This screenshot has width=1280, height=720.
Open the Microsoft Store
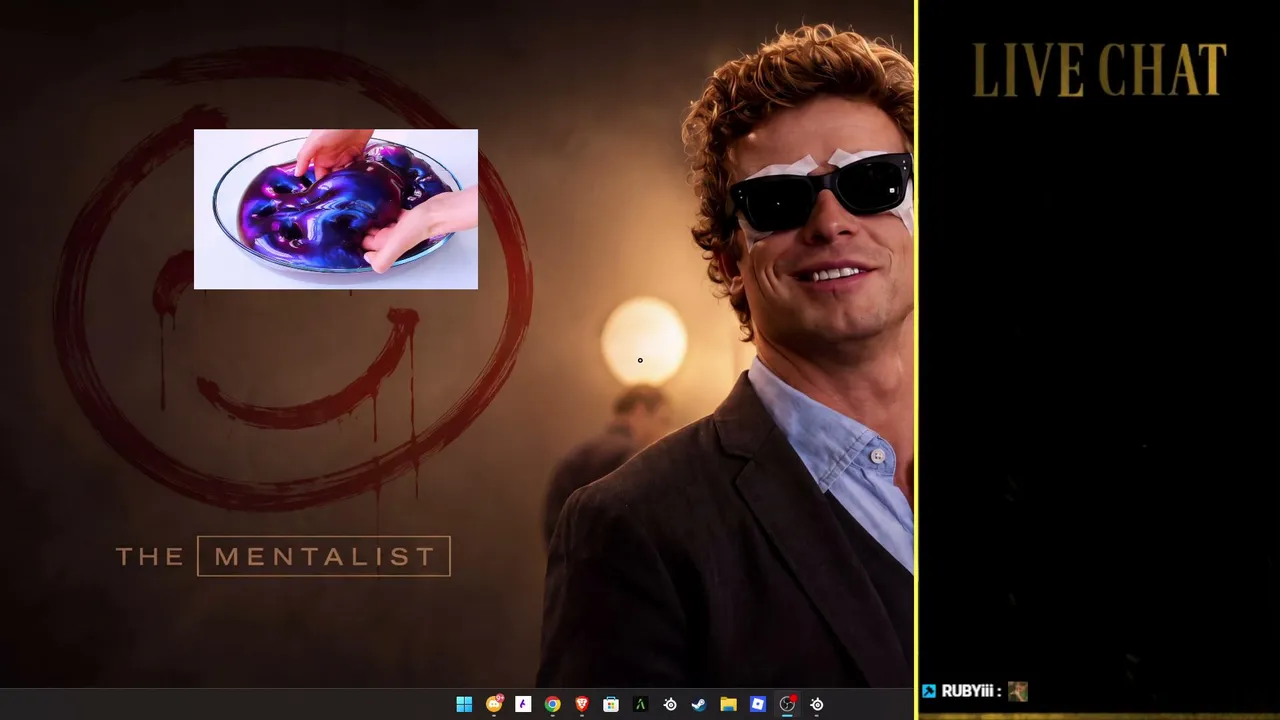coord(611,705)
